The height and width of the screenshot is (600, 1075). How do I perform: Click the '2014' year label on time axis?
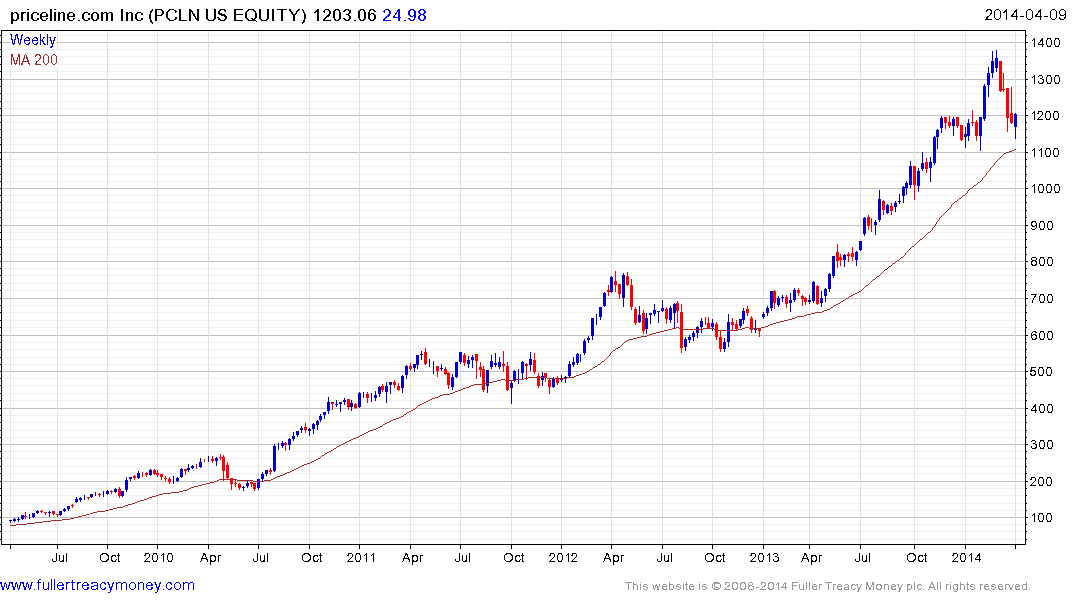(966, 557)
